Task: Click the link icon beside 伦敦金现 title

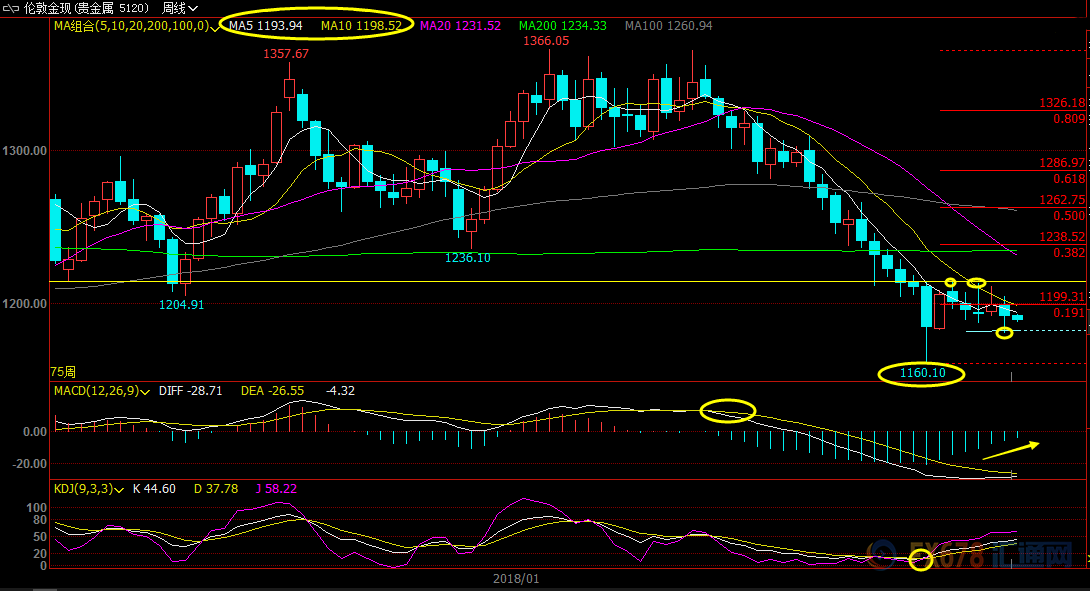Action: [x=12, y=7]
